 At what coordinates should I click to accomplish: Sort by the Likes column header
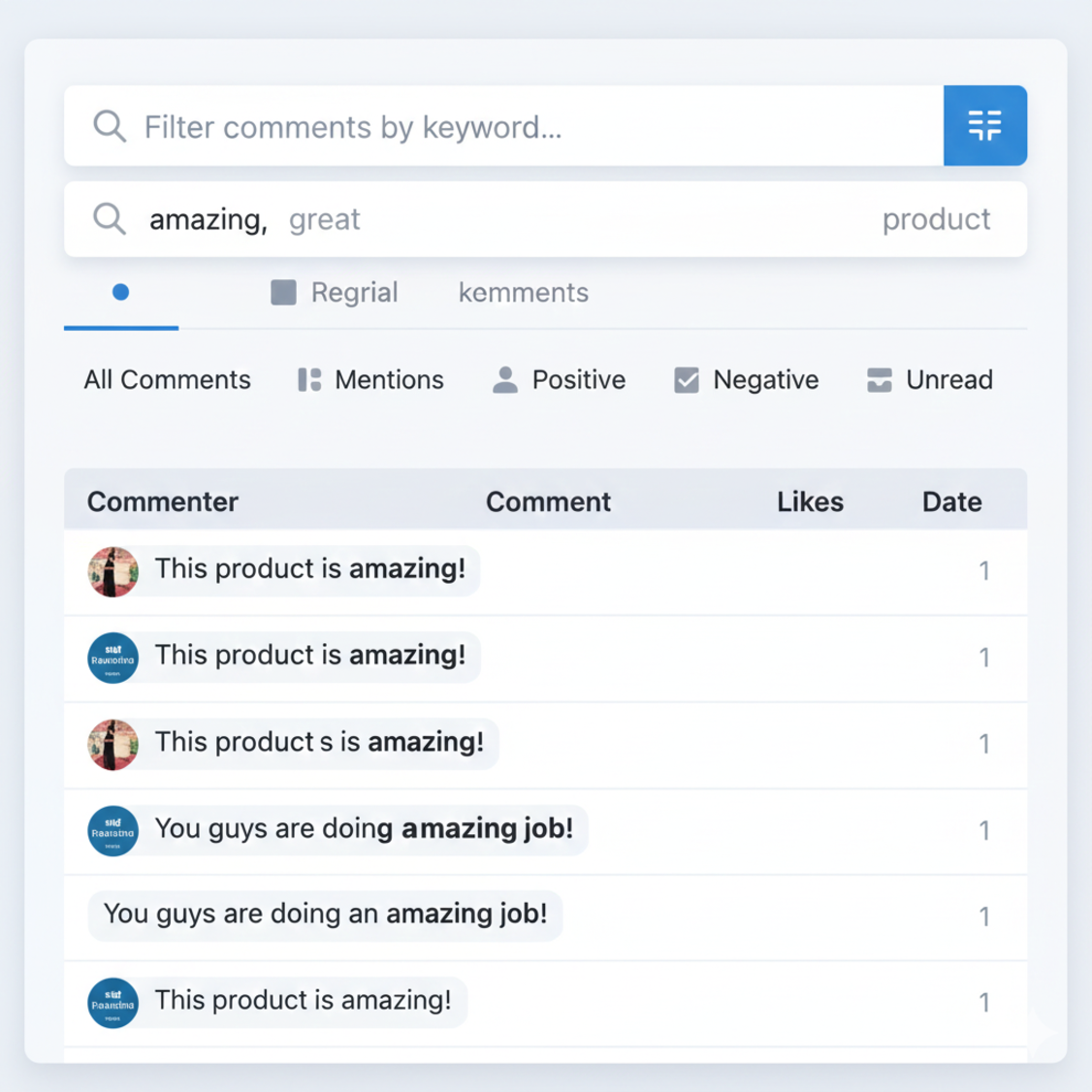[x=810, y=501]
